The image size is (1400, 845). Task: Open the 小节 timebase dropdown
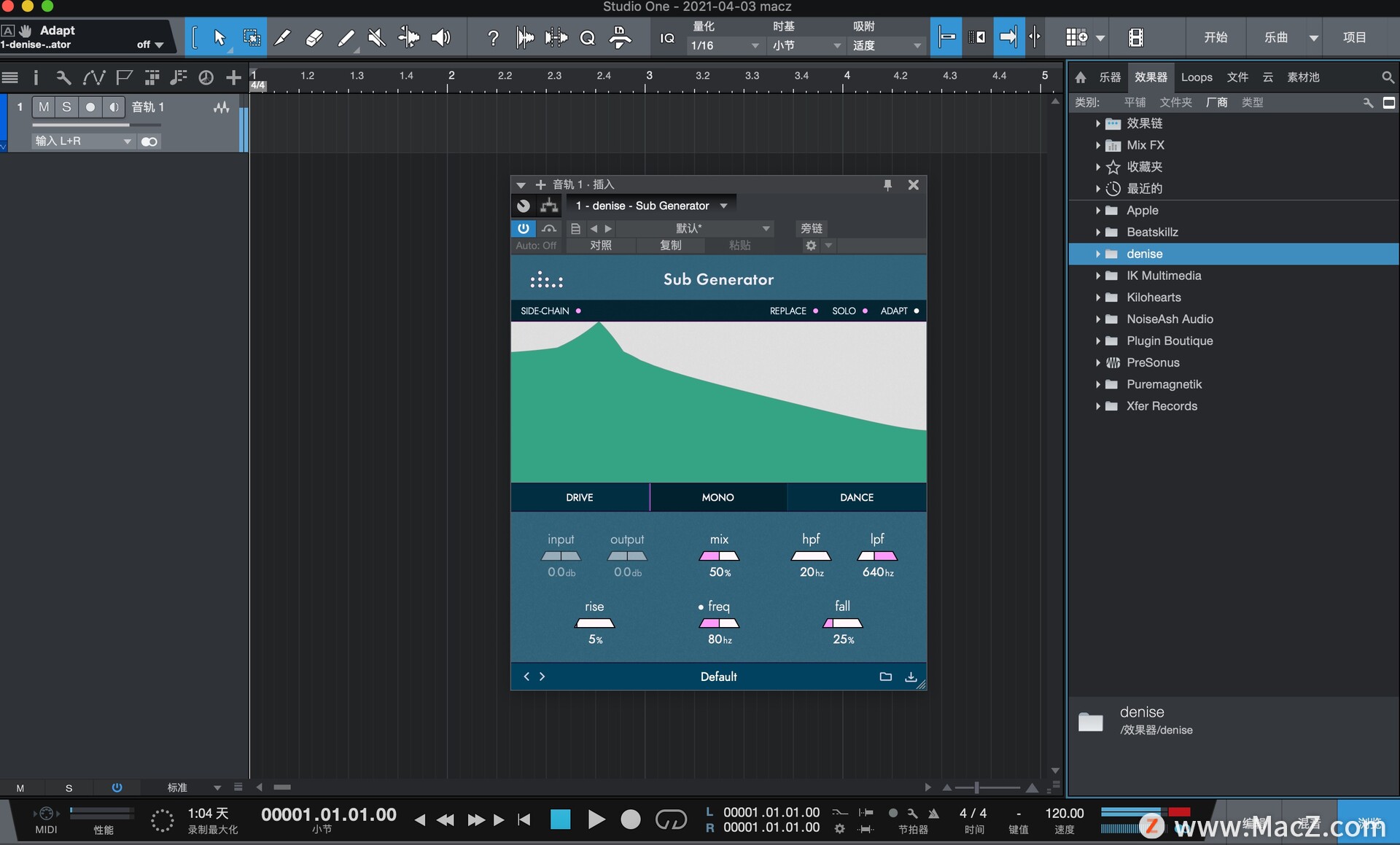click(806, 45)
